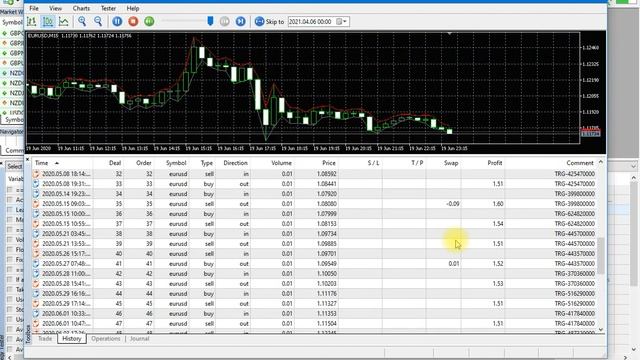Click the history table vertical scrollbar thumb
Viewport: 640px width, 360px height.
coord(600,256)
